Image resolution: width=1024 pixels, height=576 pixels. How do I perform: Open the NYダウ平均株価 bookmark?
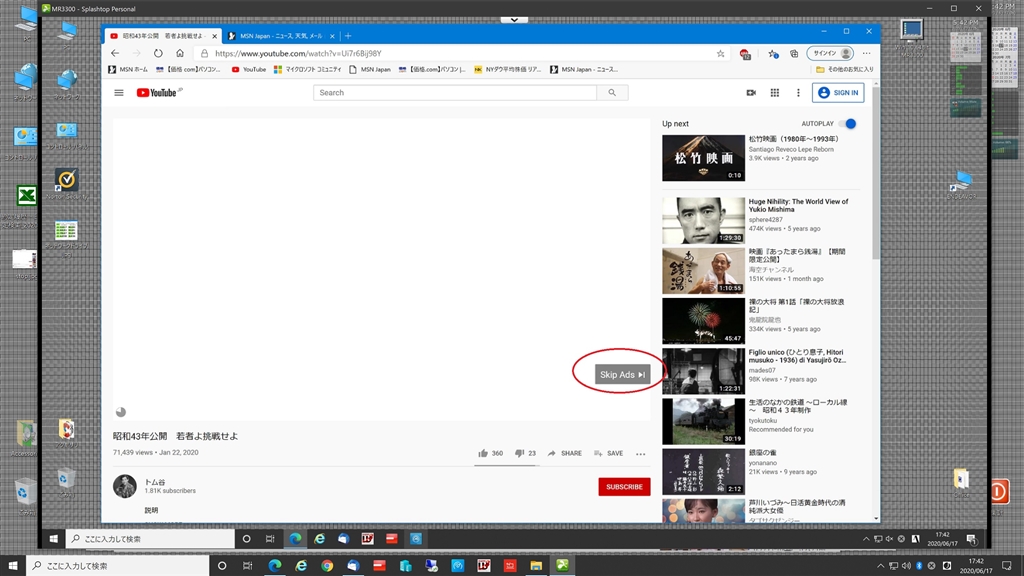click(x=508, y=69)
